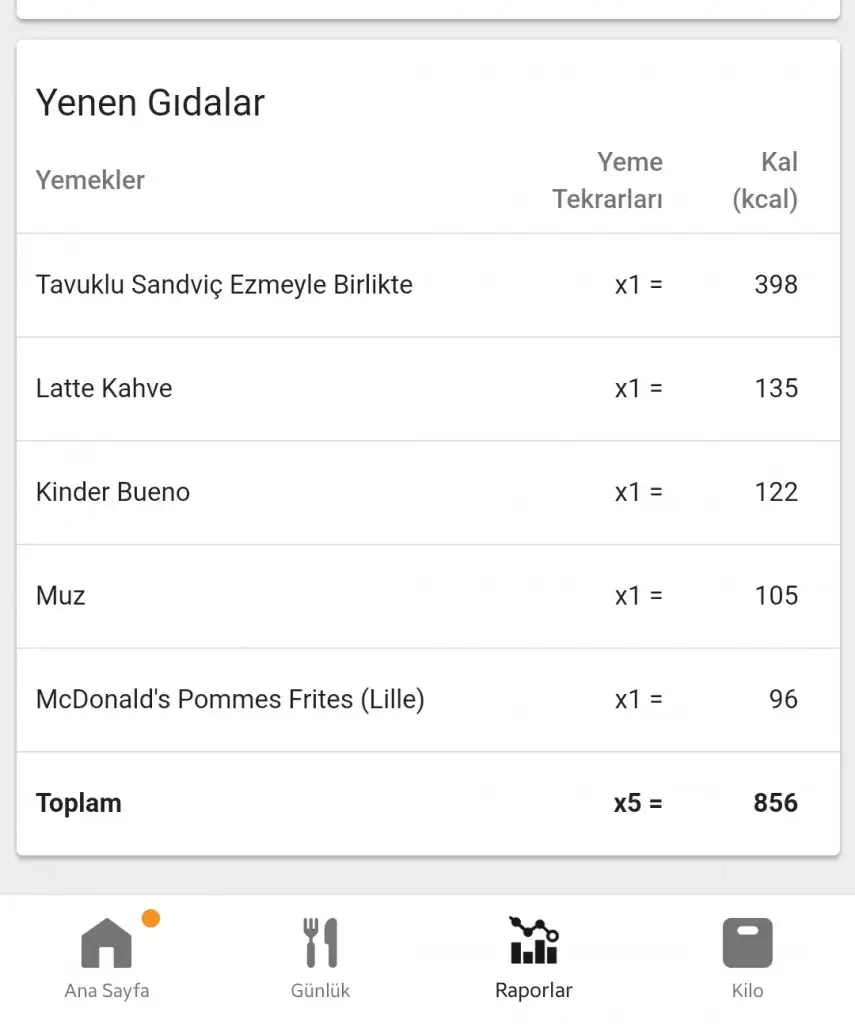Open the Kilo scale icon
855x1024 pixels.
pyautogui.click(x=747, y=943)
